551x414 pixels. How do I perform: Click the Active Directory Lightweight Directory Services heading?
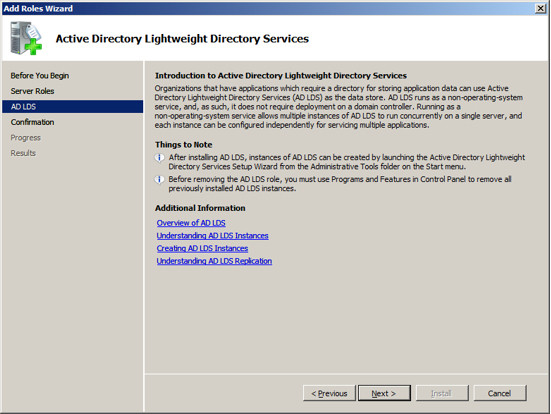click(x=182, y=38)
